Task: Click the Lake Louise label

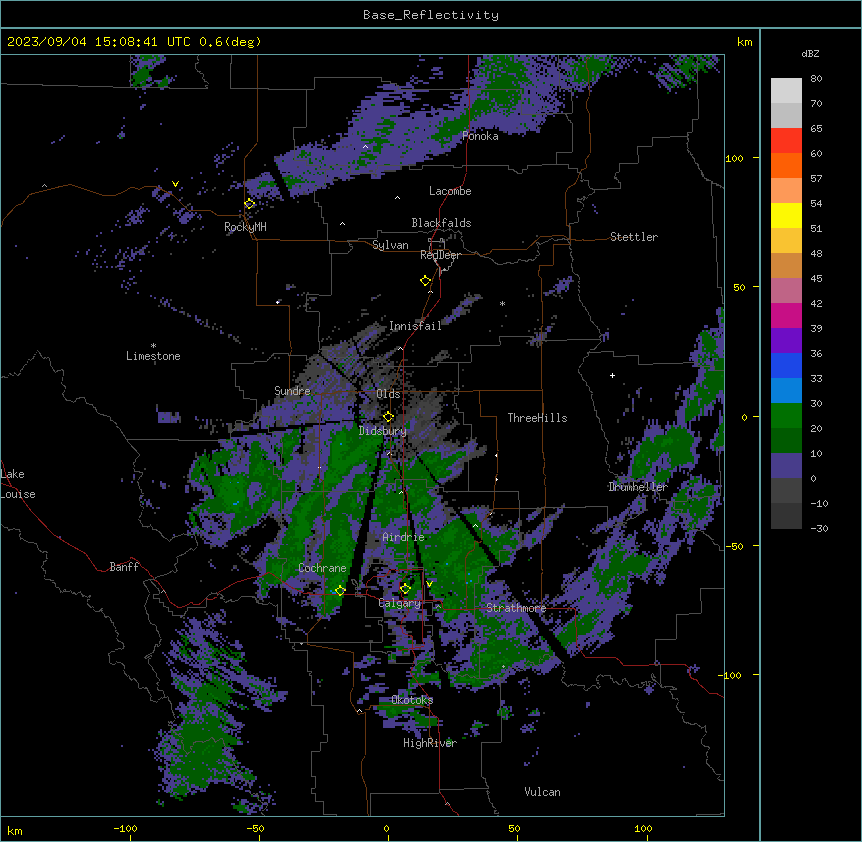Action: (x=18, y=484)
